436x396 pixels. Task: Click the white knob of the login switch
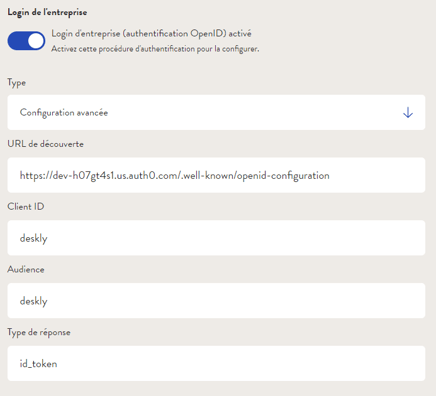36,41
